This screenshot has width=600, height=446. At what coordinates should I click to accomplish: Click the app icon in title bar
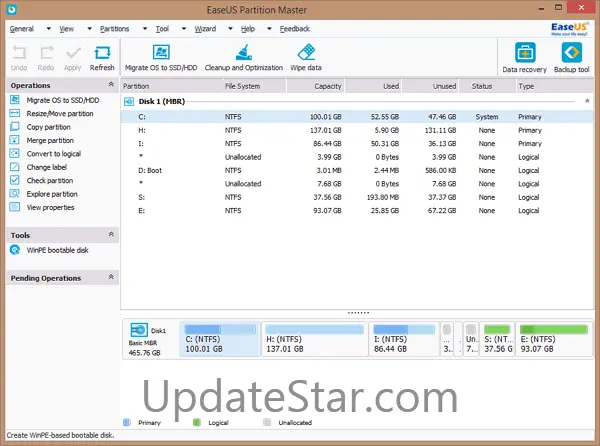[x=11, y=9]
